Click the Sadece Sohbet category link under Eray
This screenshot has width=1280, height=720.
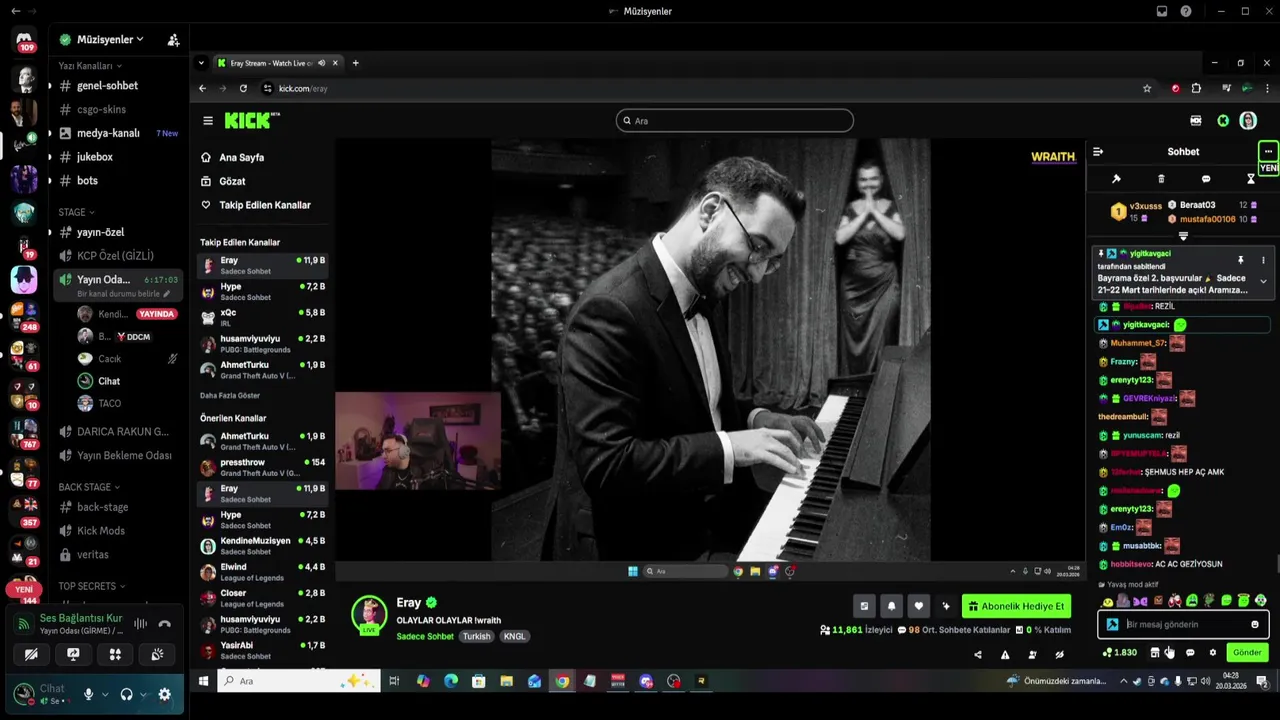tap(425, 636)
